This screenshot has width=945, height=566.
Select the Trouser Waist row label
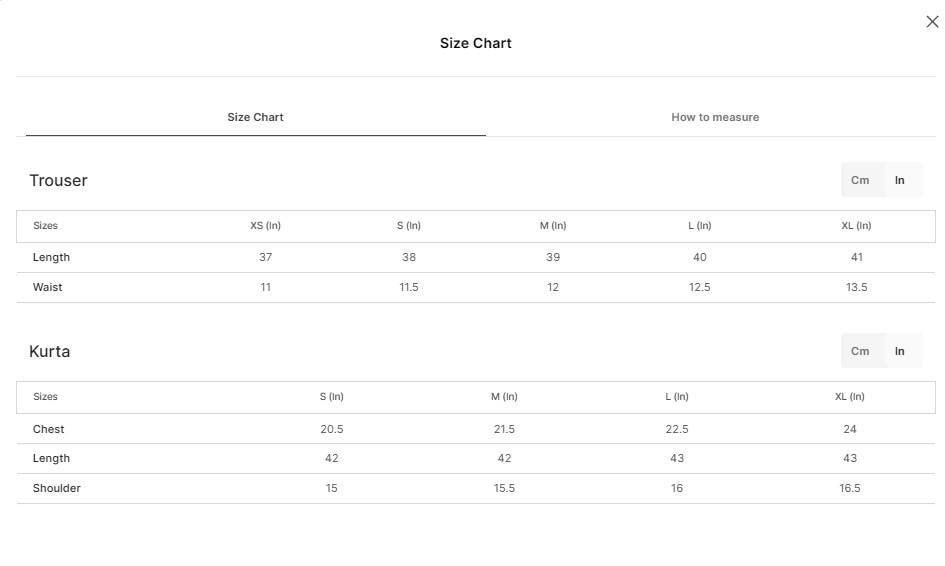[48, 287]
